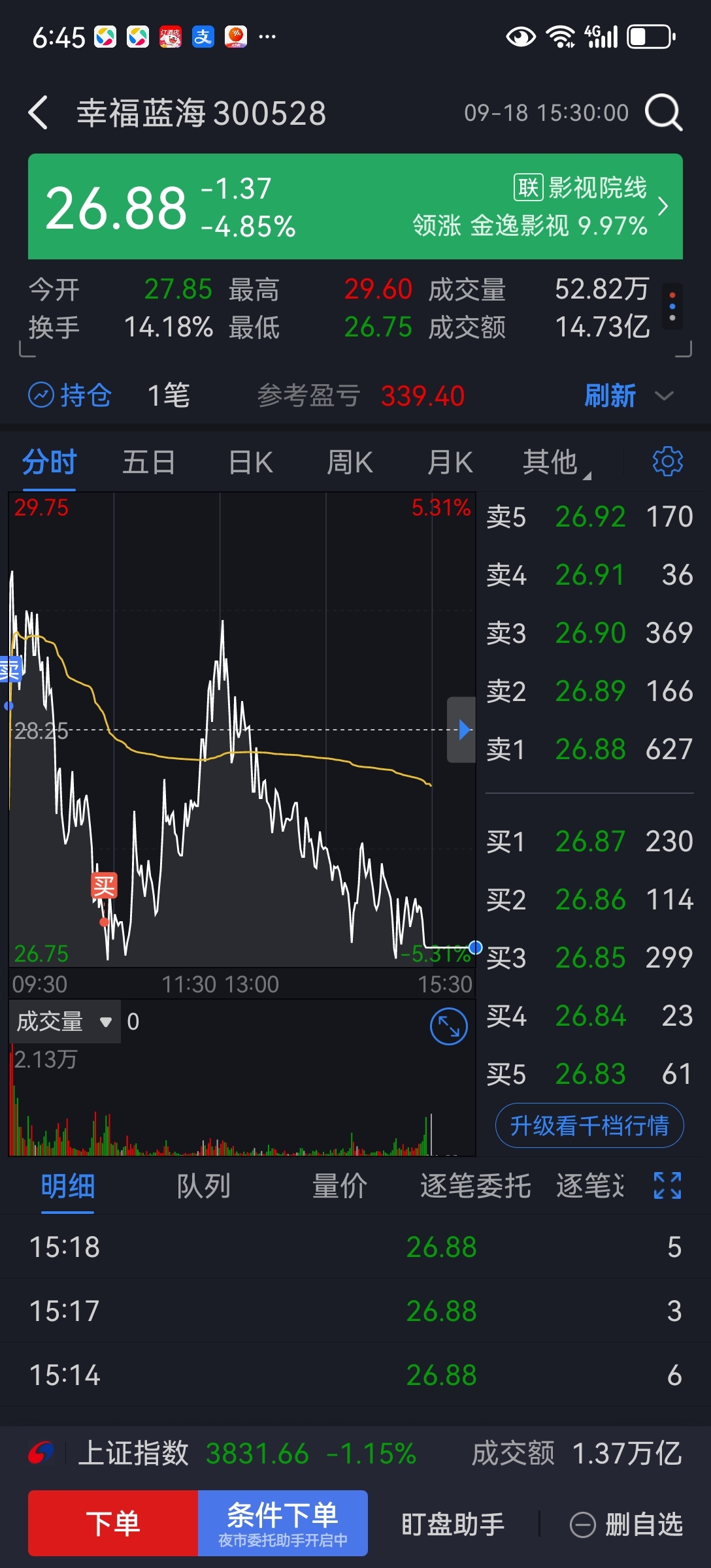This screenshot has height=1568, width=711.
Task: Tap the 卖3 row at 26.90
Action: point(589,633)
